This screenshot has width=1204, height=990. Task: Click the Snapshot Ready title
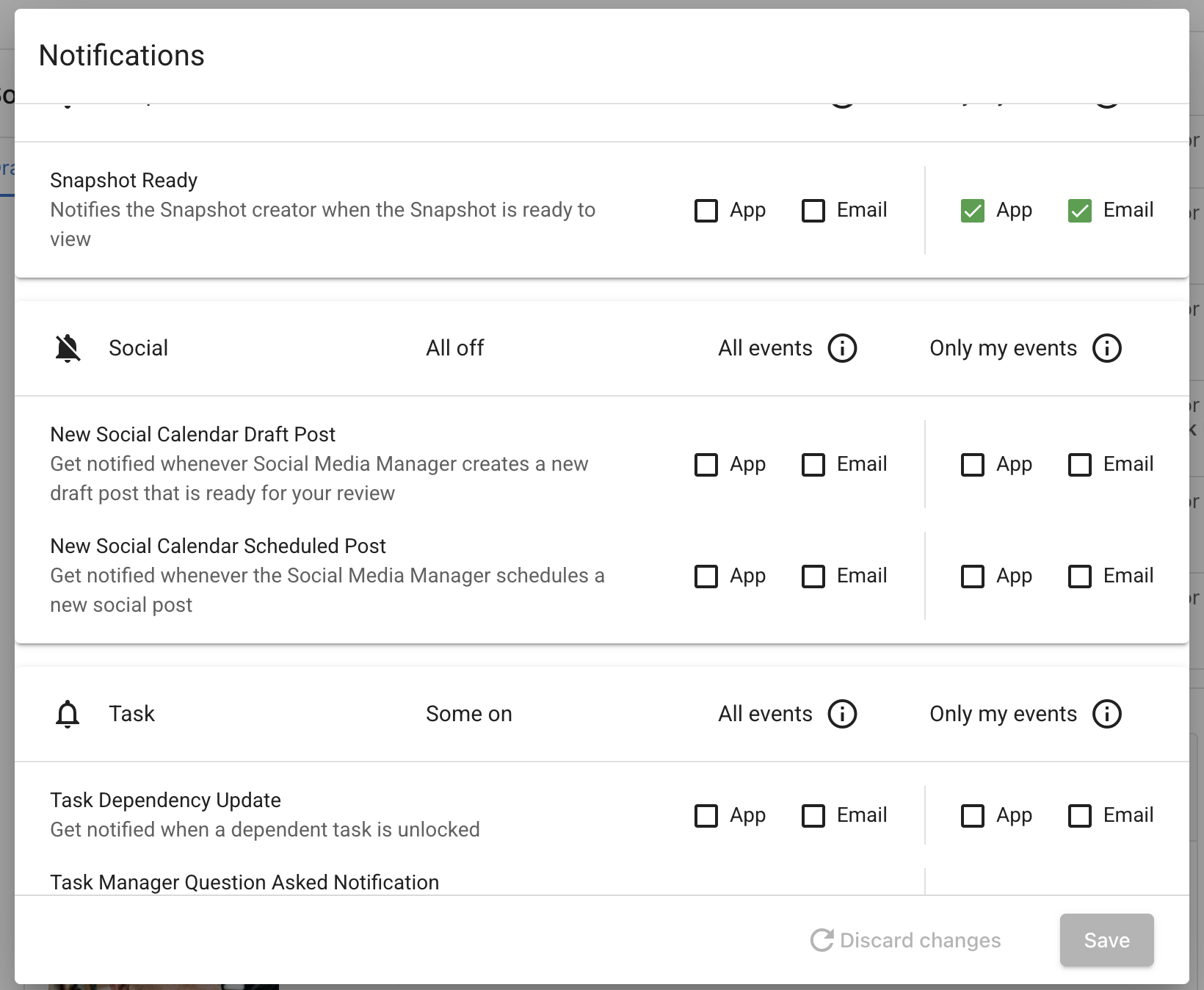[123, 181]
